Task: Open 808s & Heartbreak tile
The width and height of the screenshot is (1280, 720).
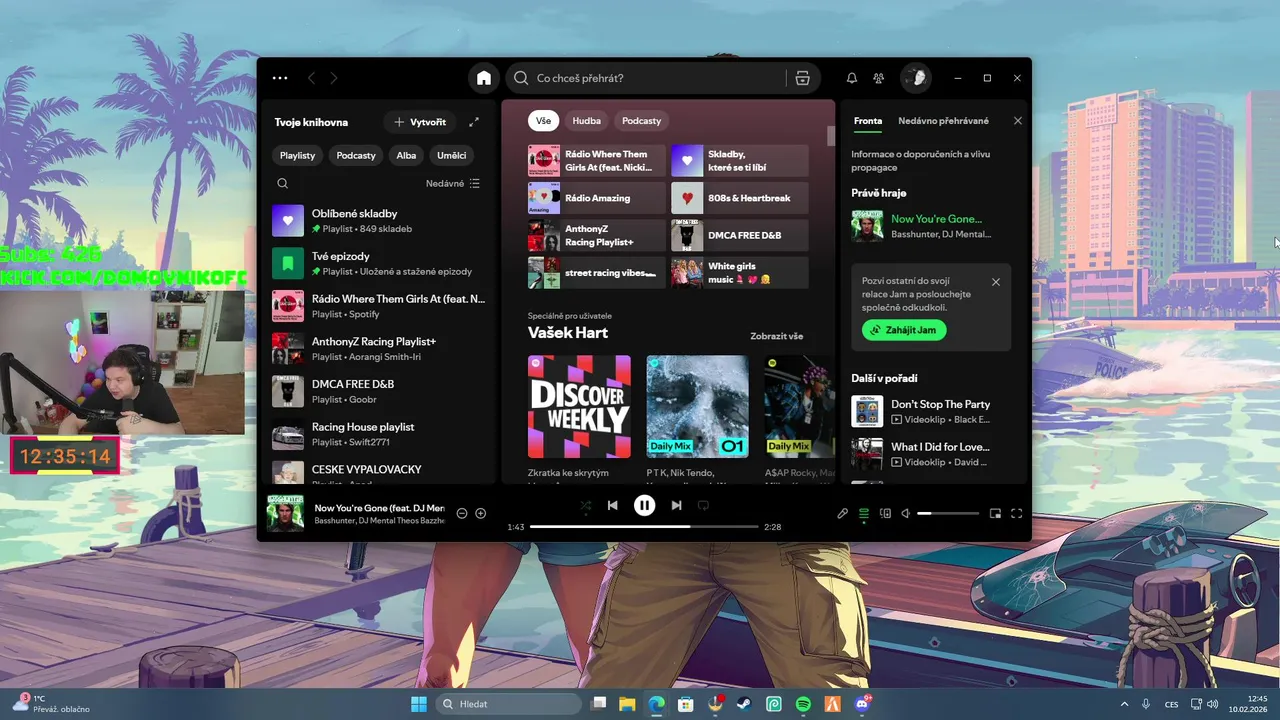Action: (740, 198)
